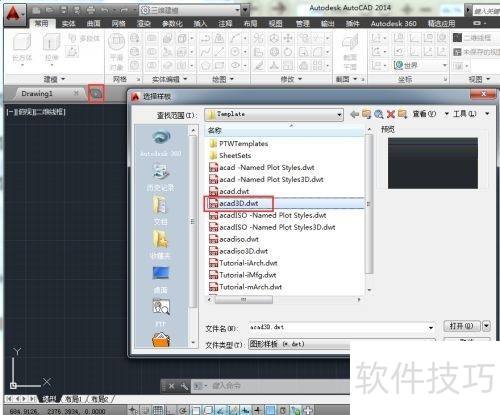The height and width of the screenshot is (415, 500).
Task: Click the Search the Web icon in dialog
Action: click(378, 114)
